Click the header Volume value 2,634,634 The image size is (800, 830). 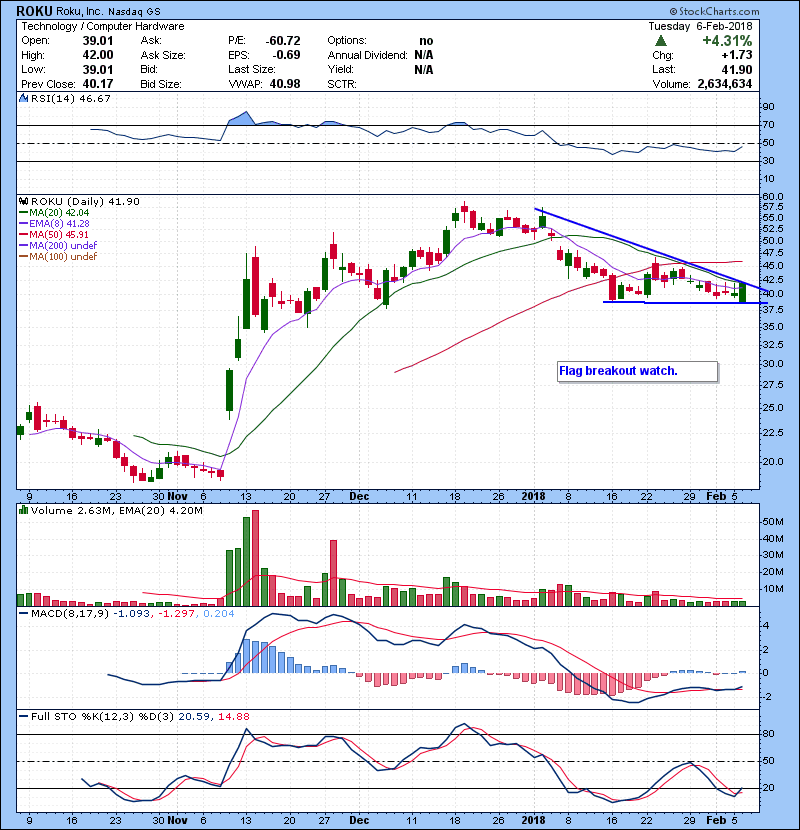[x=725, y=84]
